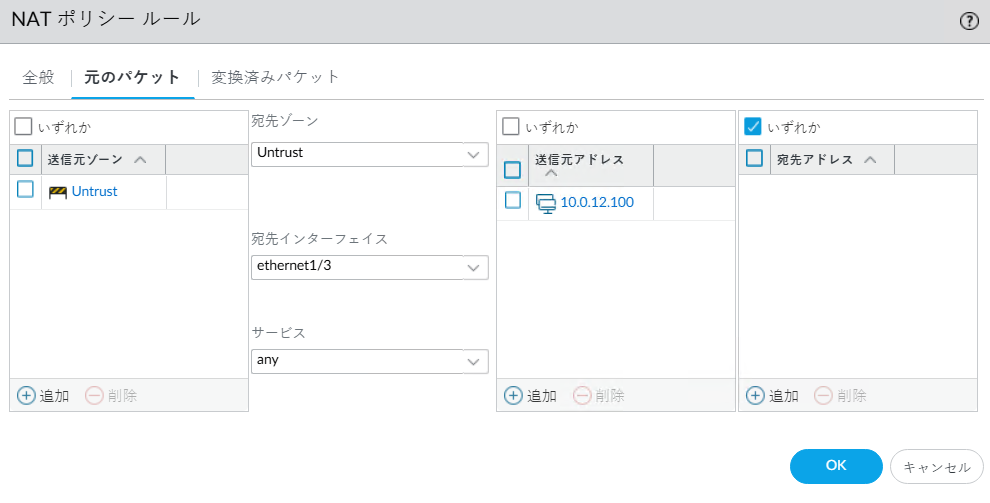This screenshot has height=503, width=990.
Task: Select the checkbox in the Untrust zone row
Action: click(26, 190)
